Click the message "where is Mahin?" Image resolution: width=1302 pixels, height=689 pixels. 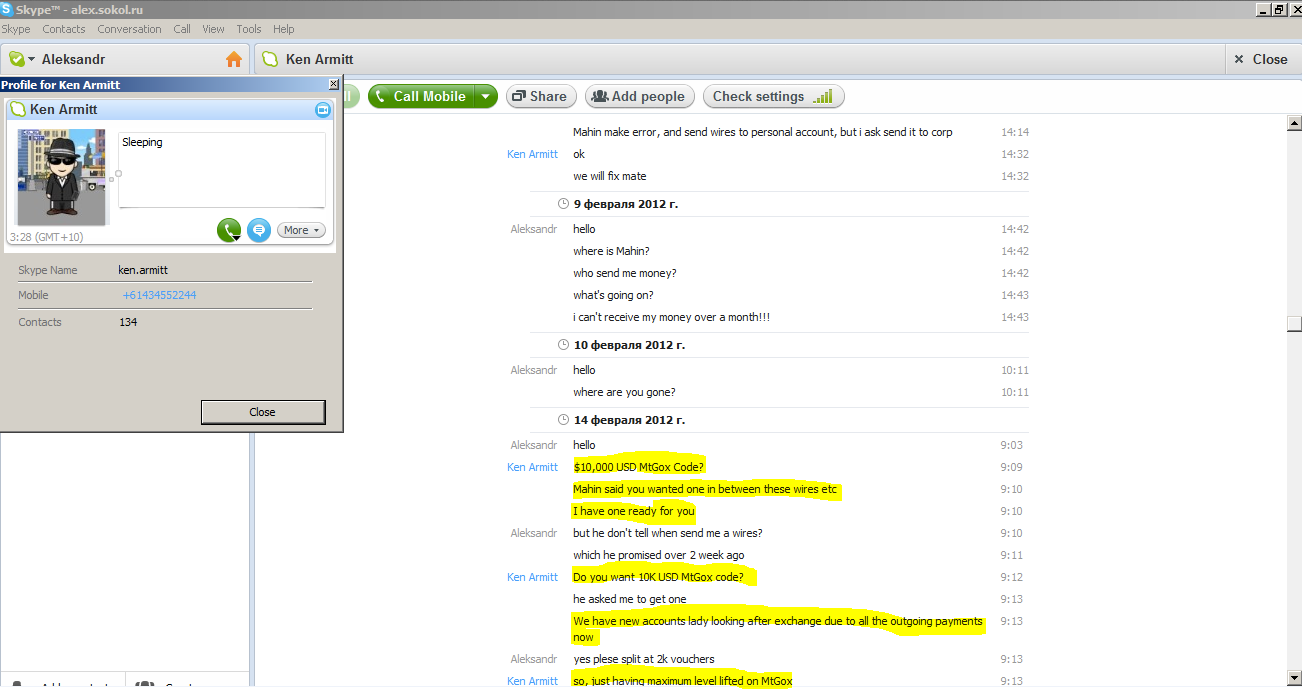pos(611,251)
